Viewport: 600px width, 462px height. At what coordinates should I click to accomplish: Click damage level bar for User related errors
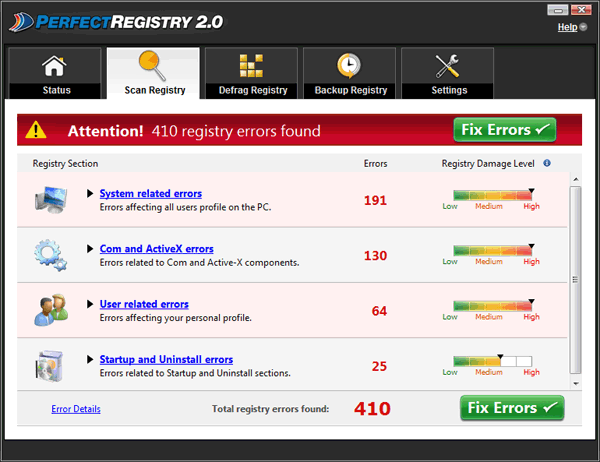(x=492, y=306)
